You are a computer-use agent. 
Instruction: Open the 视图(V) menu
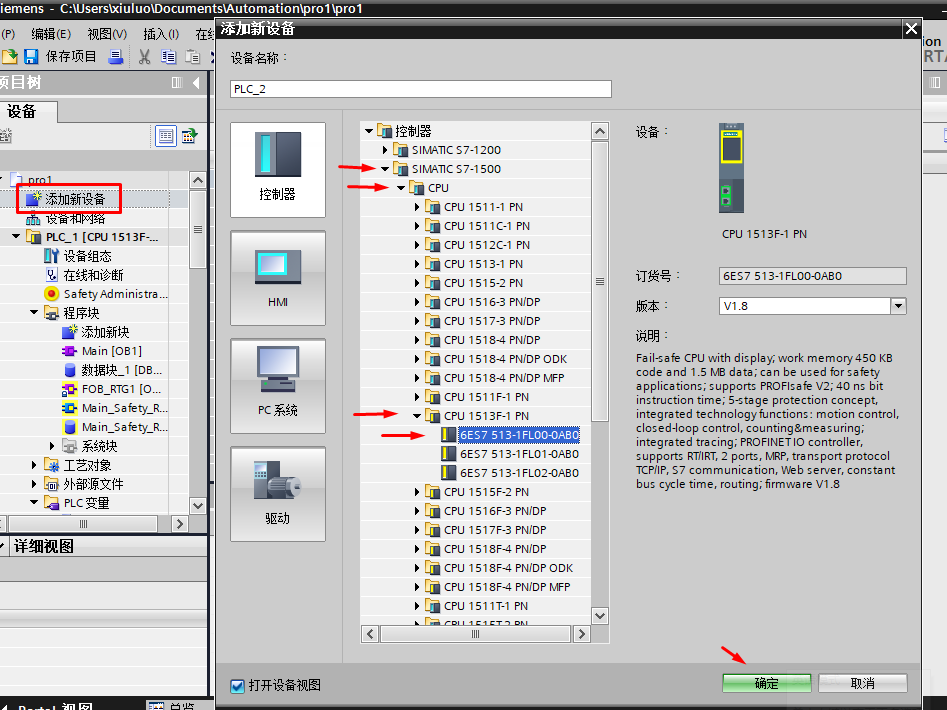[106, 34]
